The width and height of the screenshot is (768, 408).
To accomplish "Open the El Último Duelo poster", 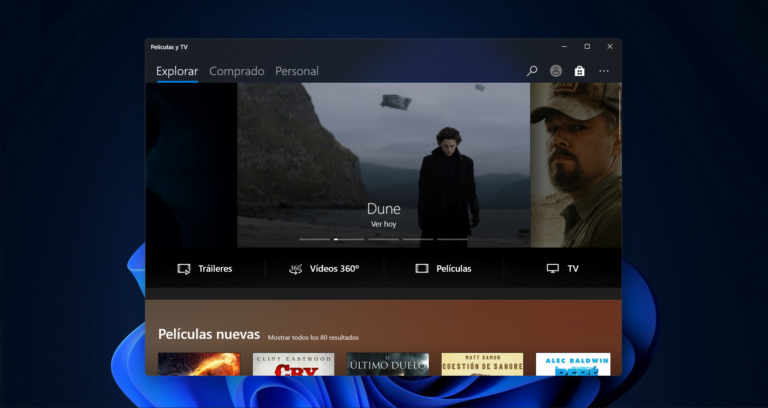I will tap(388, 364).
